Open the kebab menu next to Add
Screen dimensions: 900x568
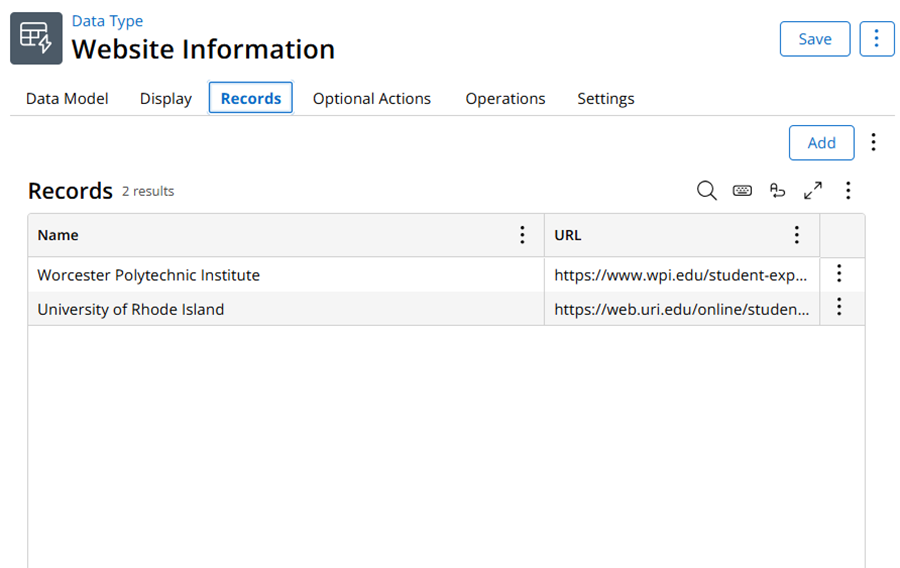coord(874,142)
